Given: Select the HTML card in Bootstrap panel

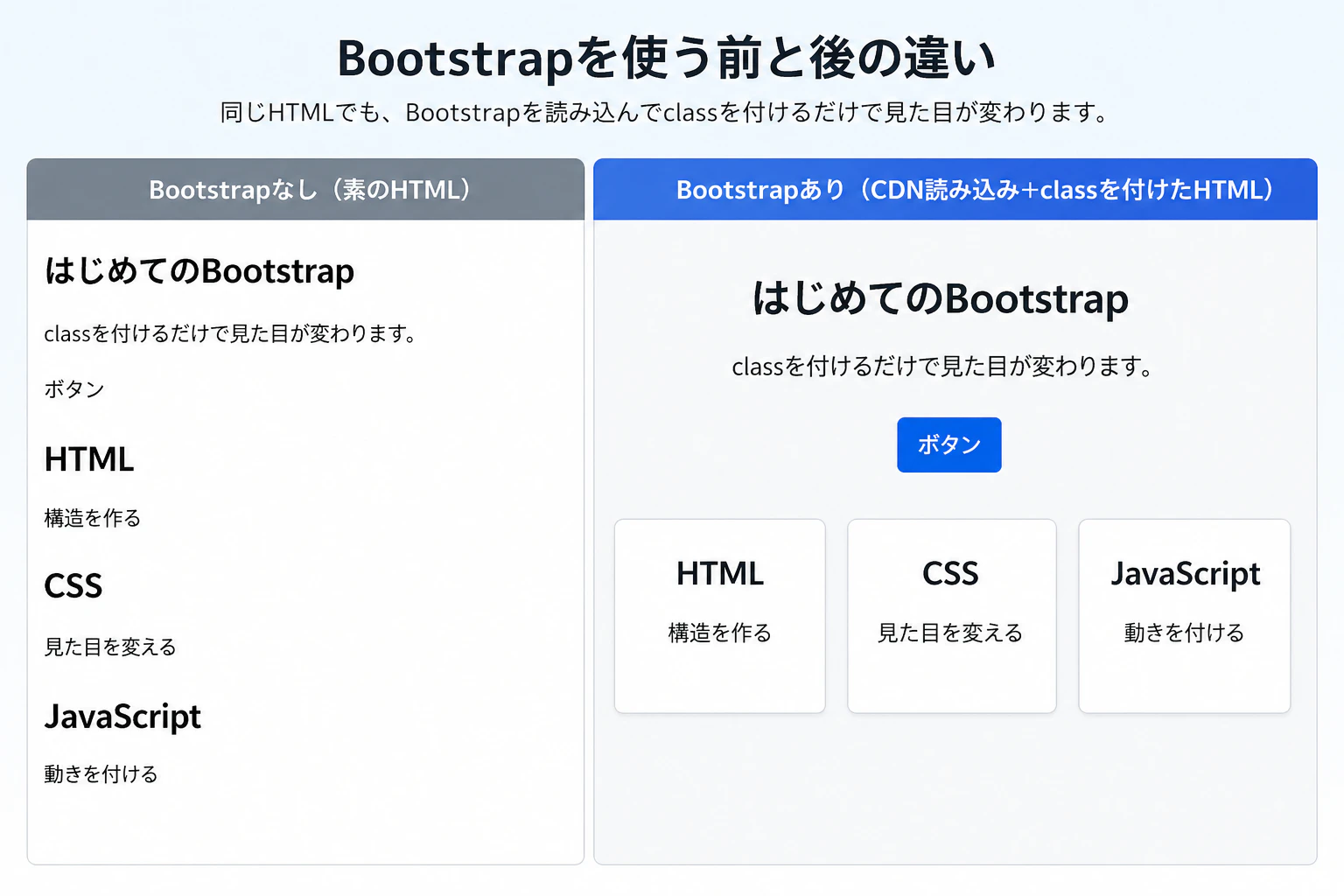Looking at the screenshot, I should click(719, 616).
